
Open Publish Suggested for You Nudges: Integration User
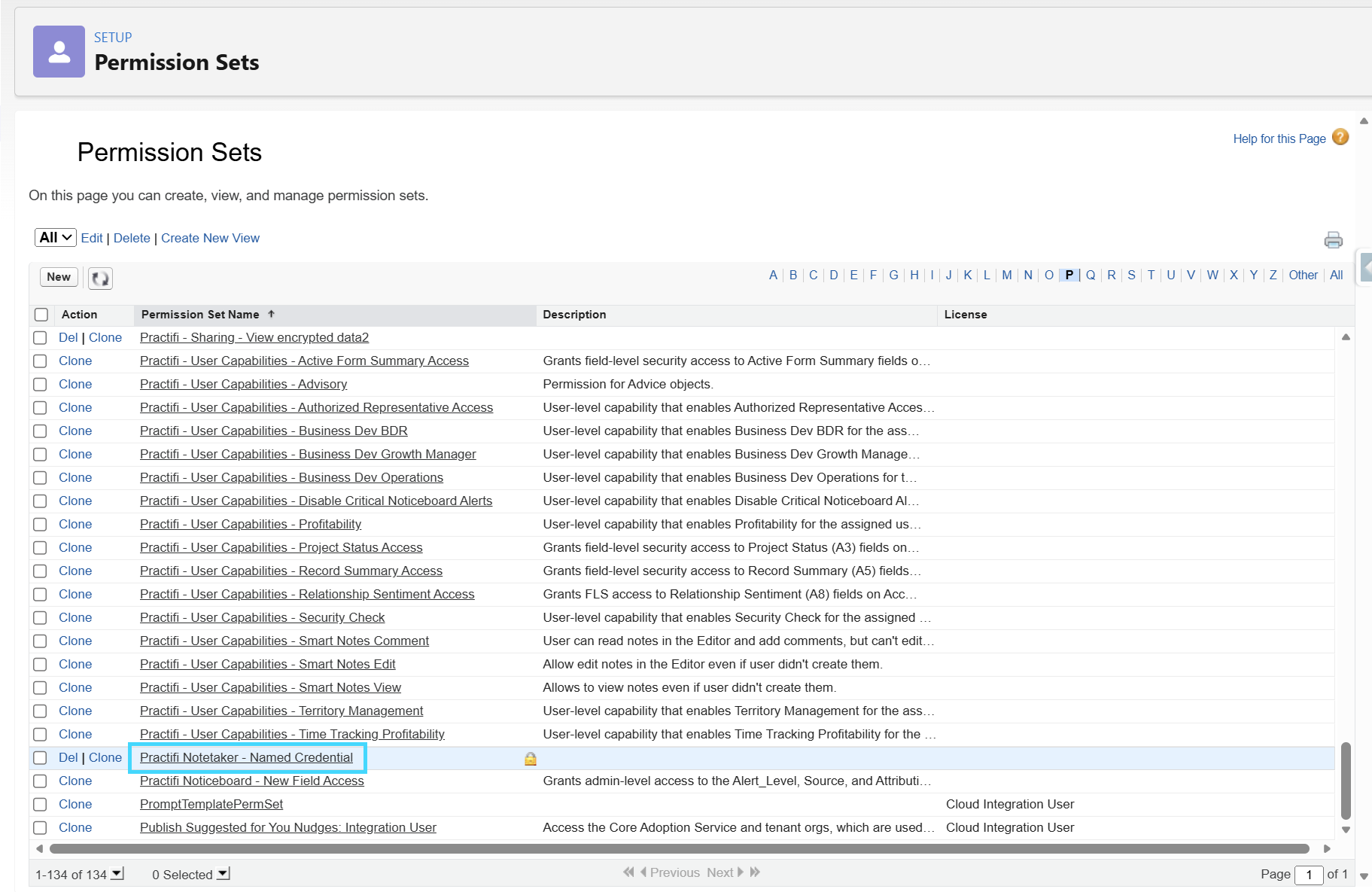288,827
